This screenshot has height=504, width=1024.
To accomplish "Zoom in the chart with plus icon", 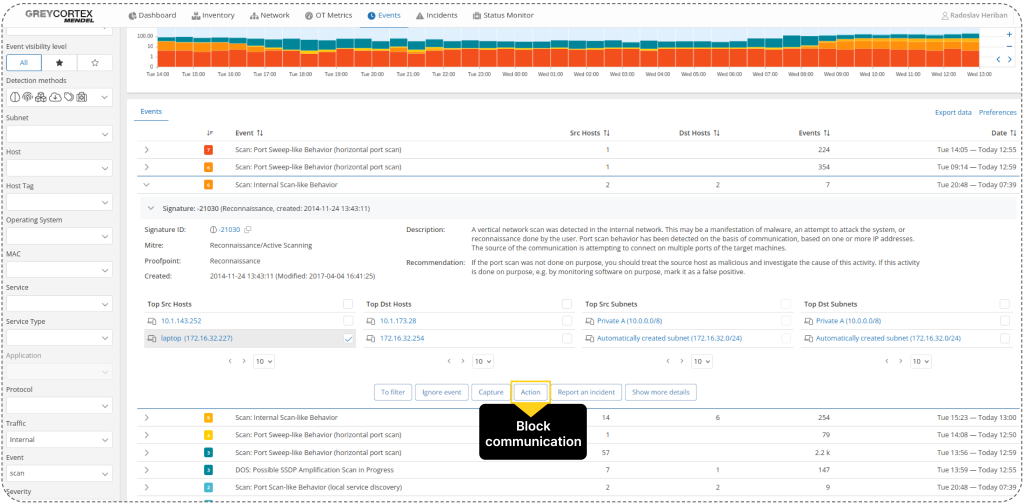I will (x=1009, y=35).
